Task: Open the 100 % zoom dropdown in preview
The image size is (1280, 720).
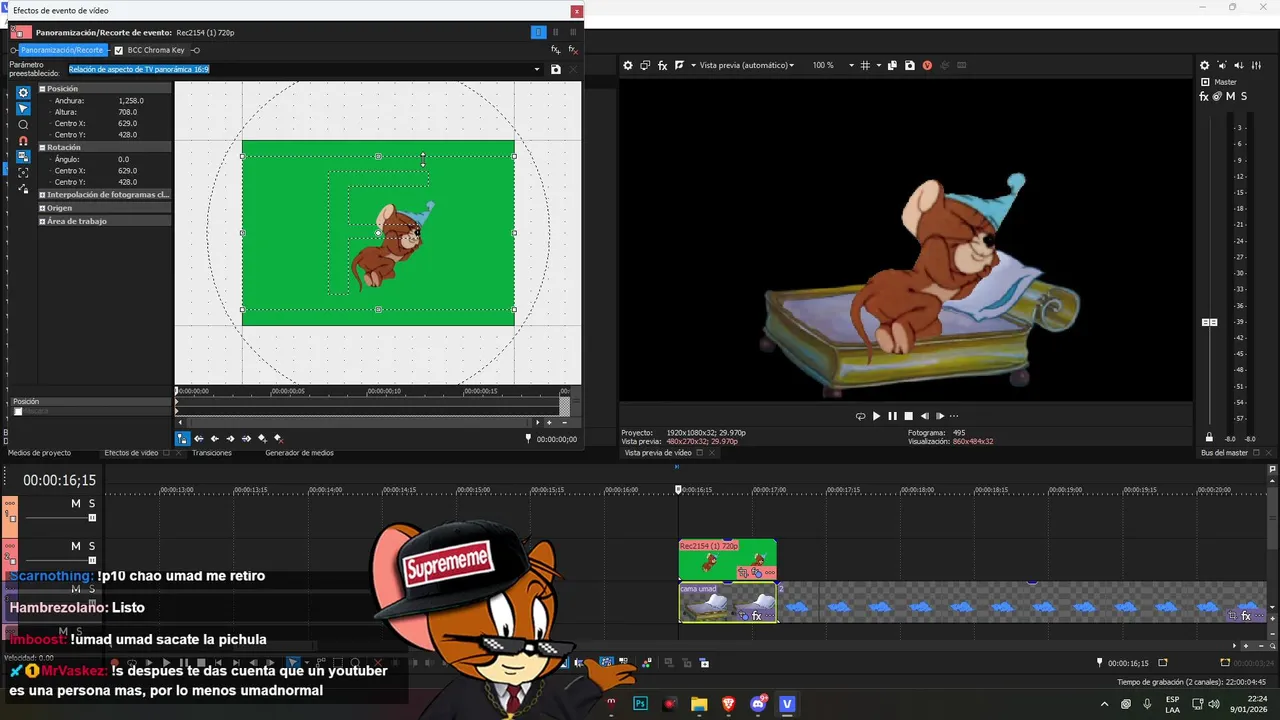Action: pyautogui.click(x=826, y=65)
